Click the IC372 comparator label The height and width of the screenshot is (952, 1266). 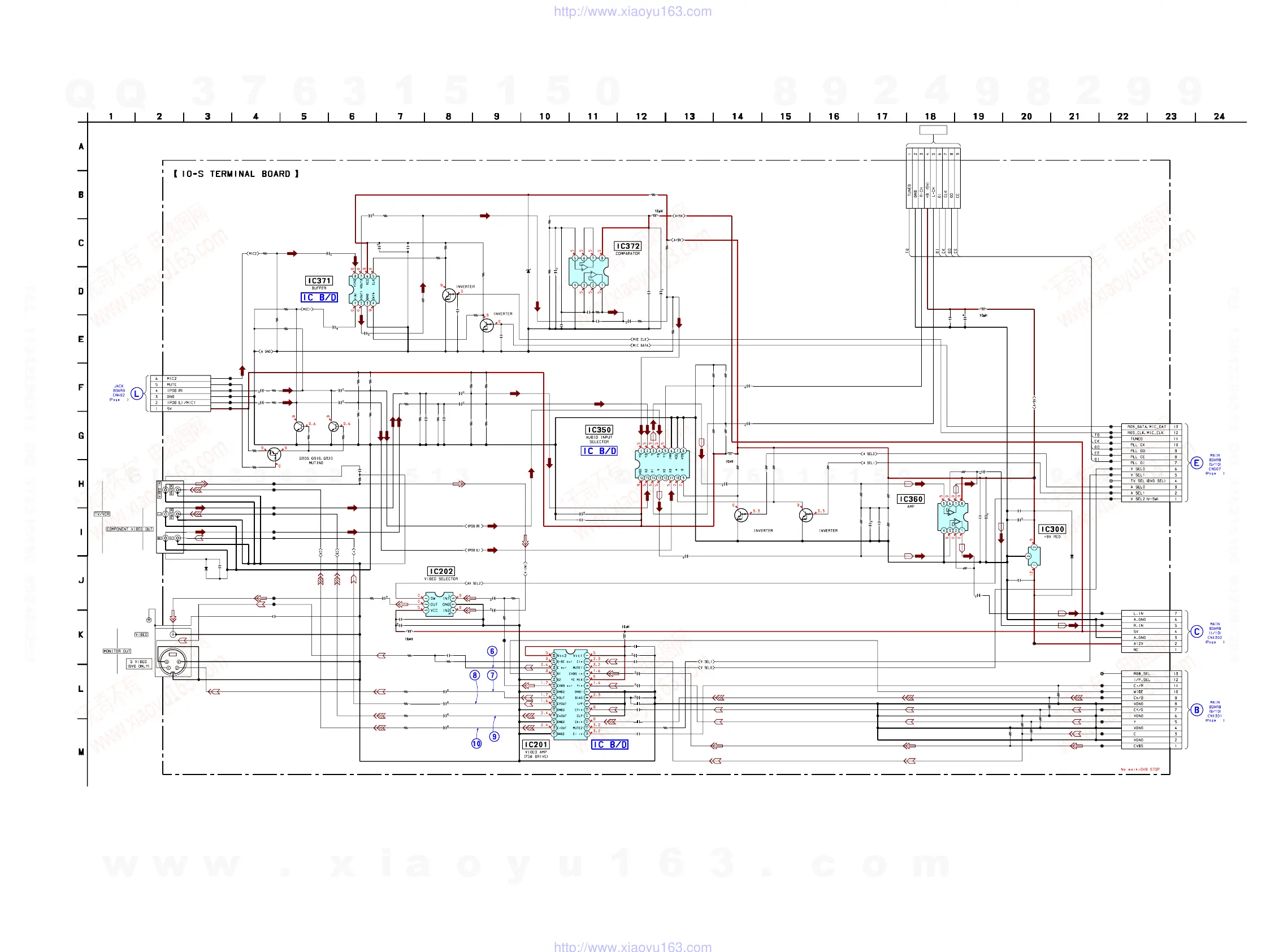[x=628, y=246]
